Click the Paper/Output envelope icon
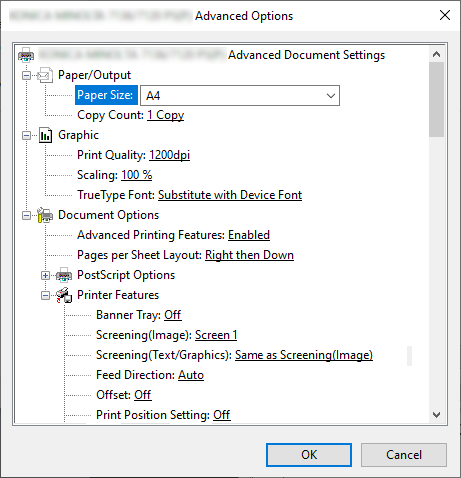Screen dimensions: 461x478 pyautogui.click(x=45, y=75)
